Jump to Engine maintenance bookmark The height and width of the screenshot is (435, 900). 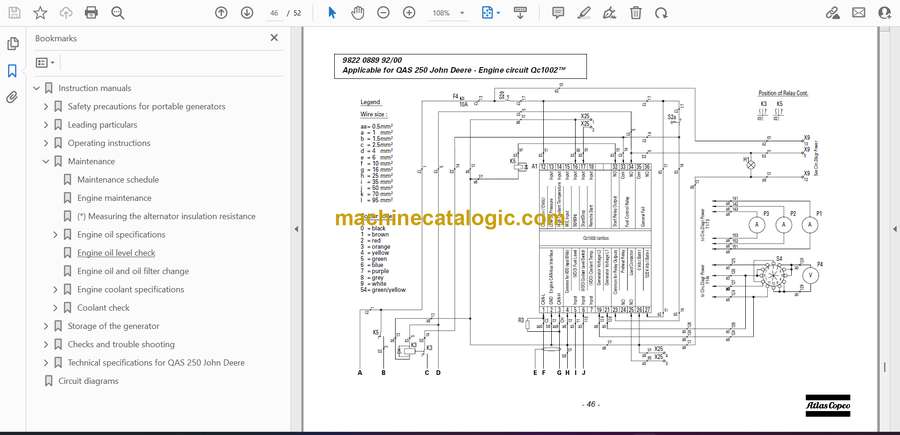pos(114,198)
